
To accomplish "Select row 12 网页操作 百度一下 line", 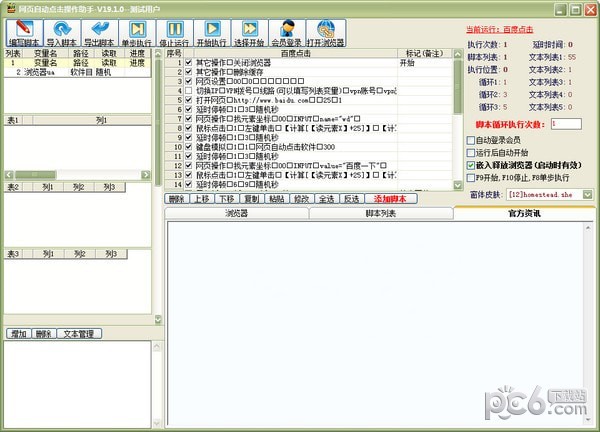I will 308,166.
